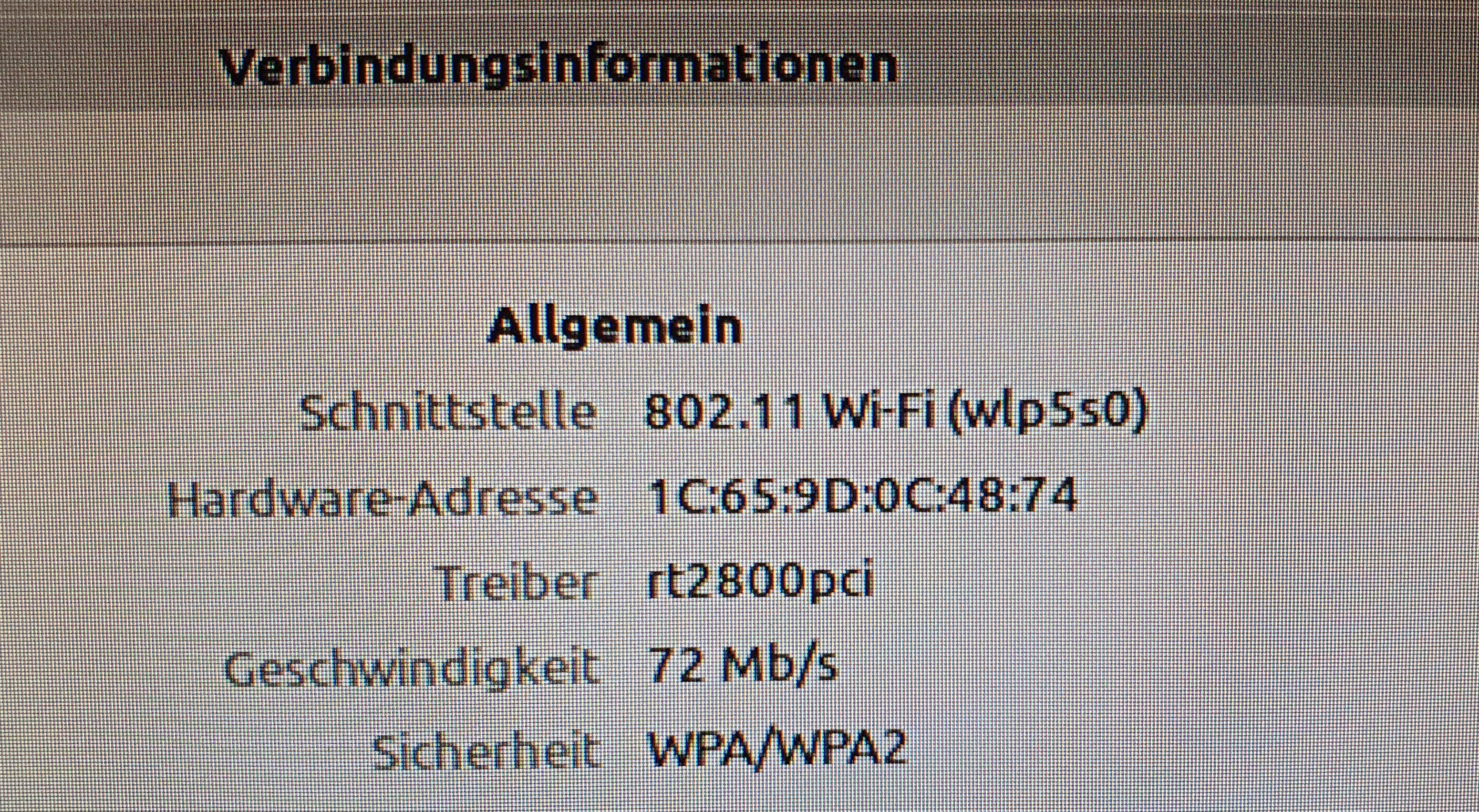Select the Treiber label
Screen dimensions: 1479x812
[x=517, y=583]
